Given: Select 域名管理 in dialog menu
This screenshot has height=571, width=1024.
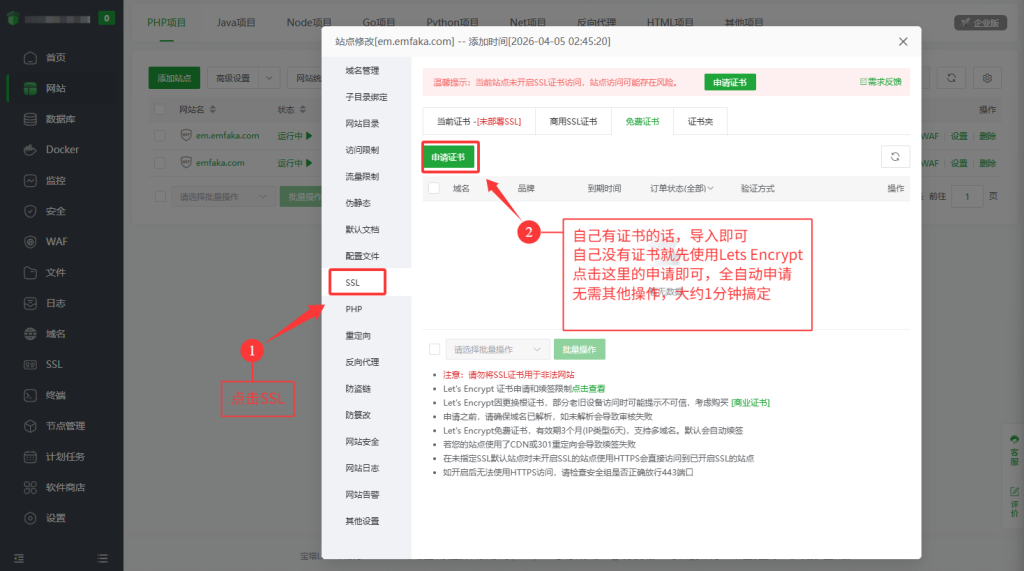Looking at the screenshot, I should tap(362, 71).
